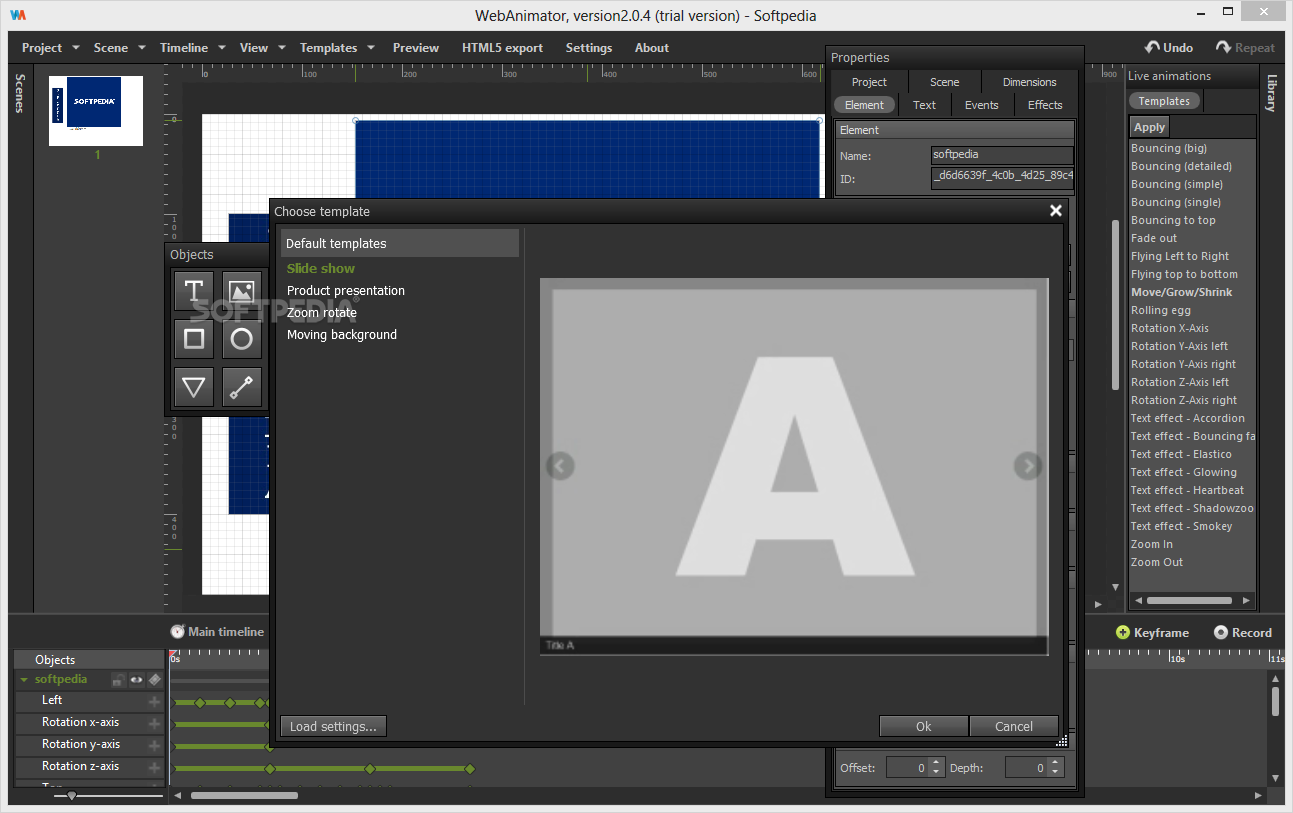Open the Templates menu dropdown arrow
Screen dimensions: 1293x813
(370, 48)
